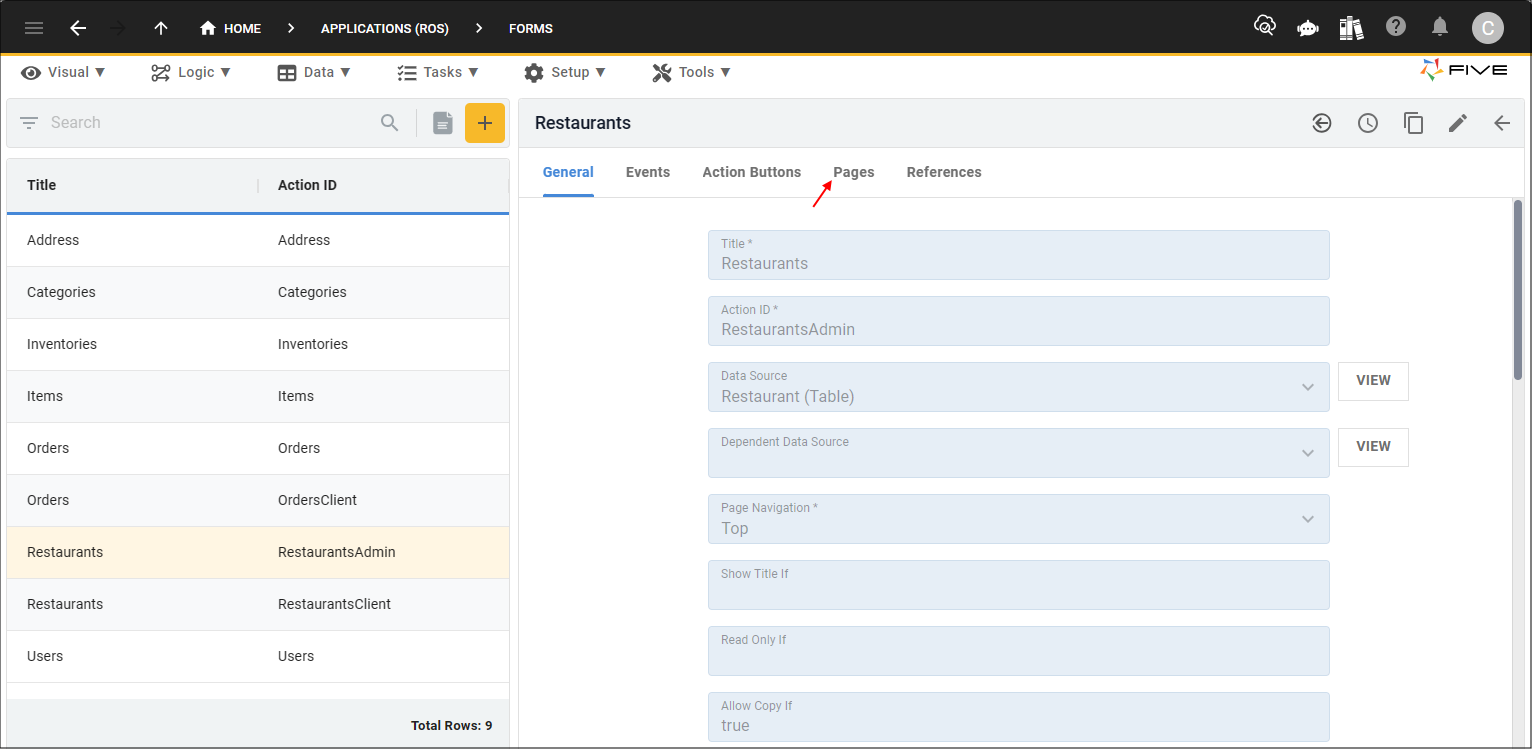Viewport: 1532px width, 749px height.
Task: Open the library books icon
Action: tap(1352, 28)
